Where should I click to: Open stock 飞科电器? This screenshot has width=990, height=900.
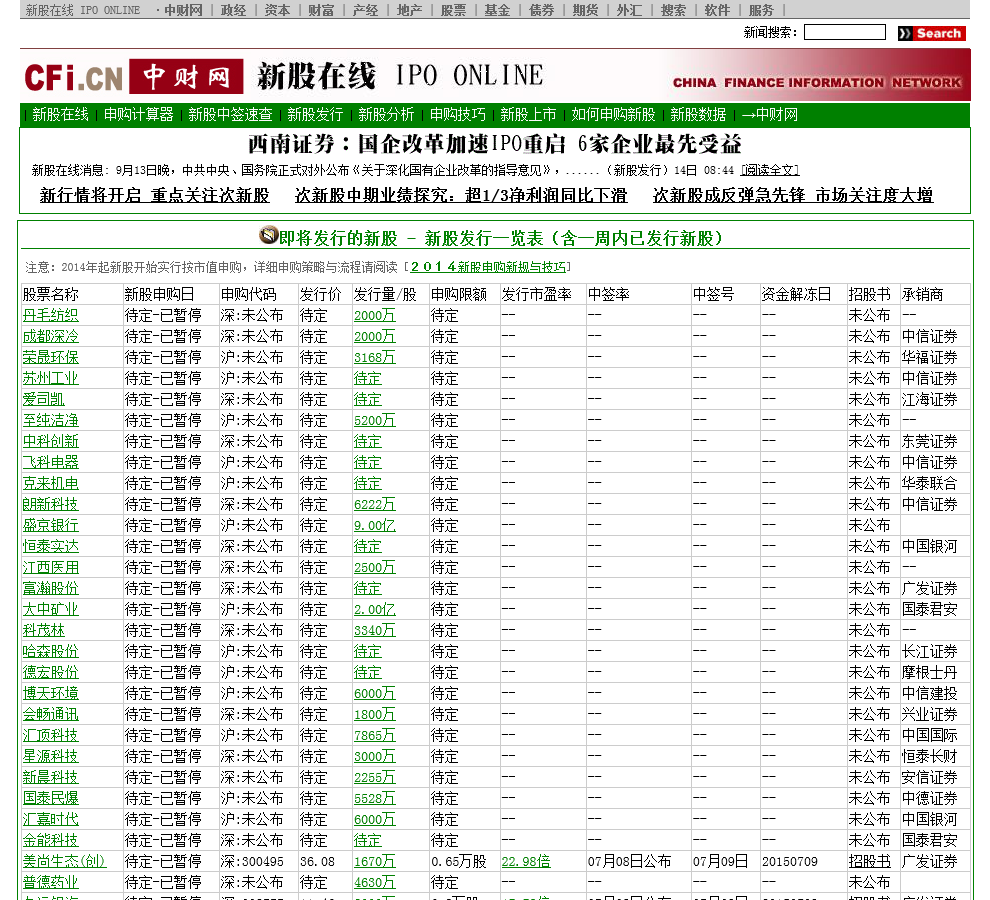(x=51, y=462)
